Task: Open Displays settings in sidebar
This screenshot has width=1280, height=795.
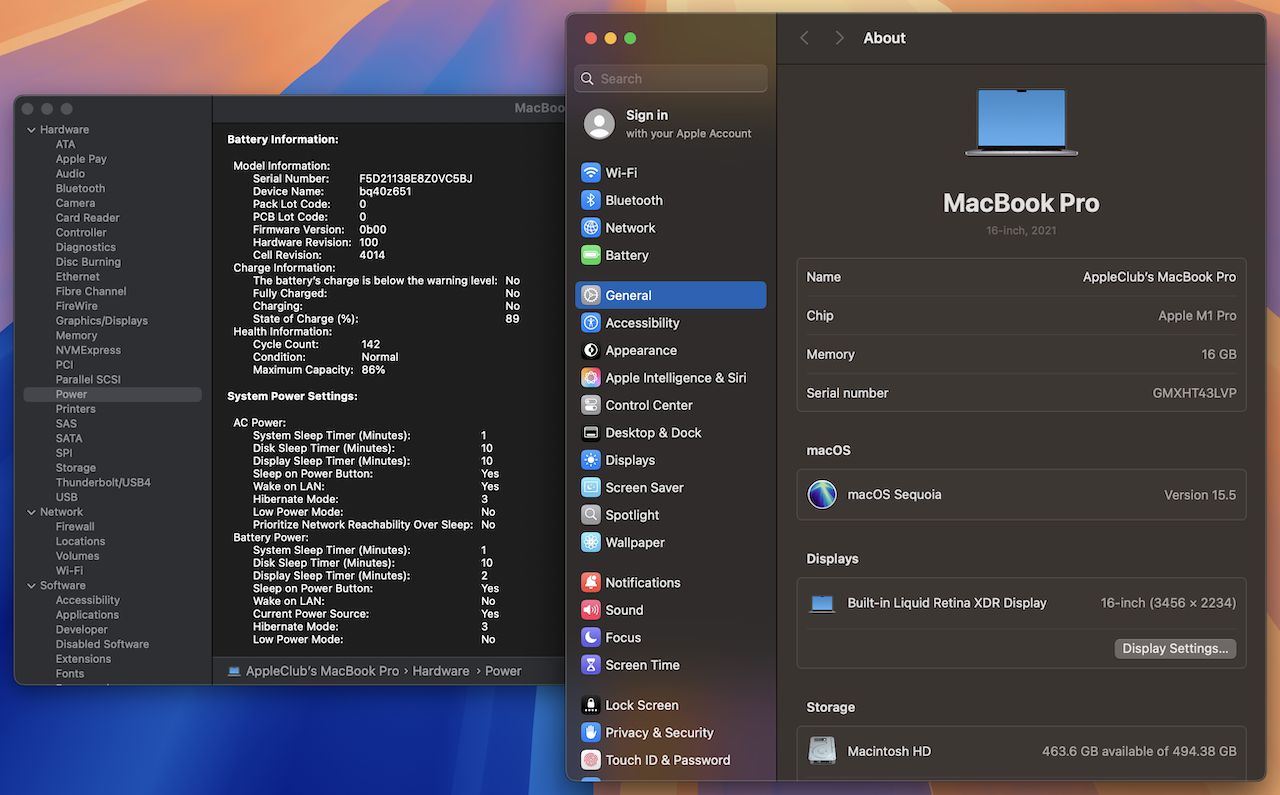Action: pos(671,460)
